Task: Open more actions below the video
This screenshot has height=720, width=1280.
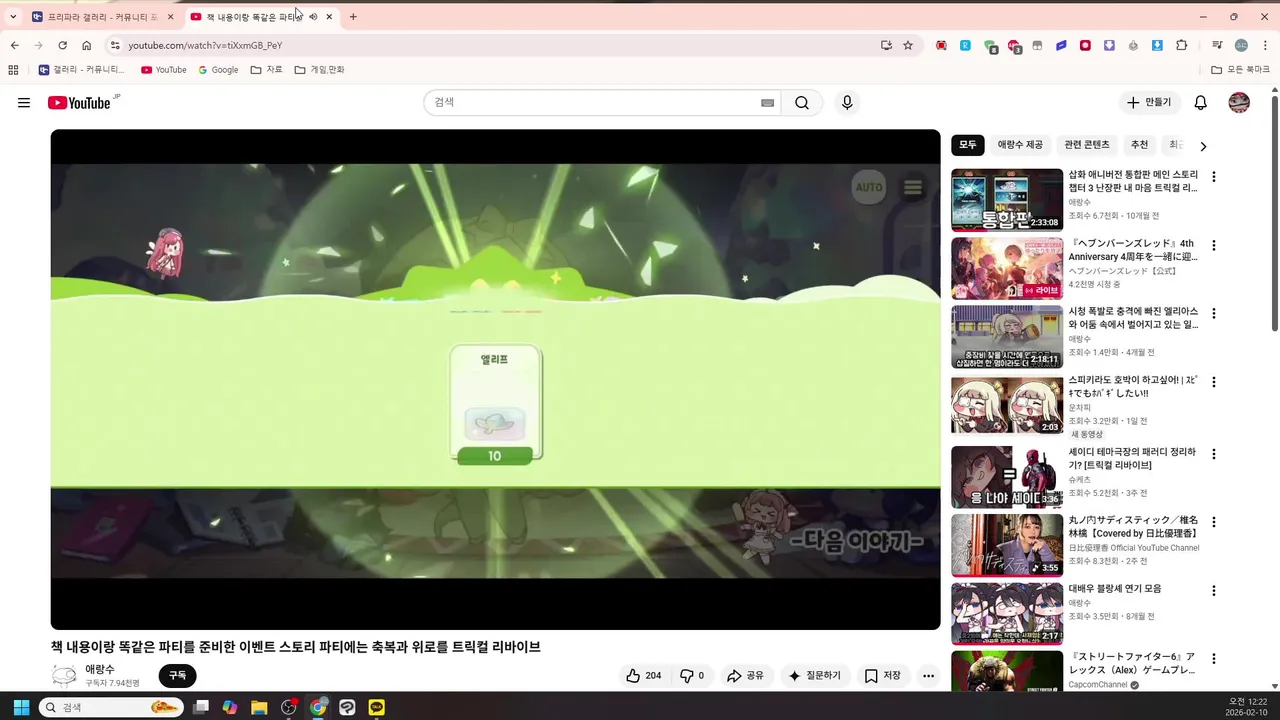Action: [x=928, y=676]
